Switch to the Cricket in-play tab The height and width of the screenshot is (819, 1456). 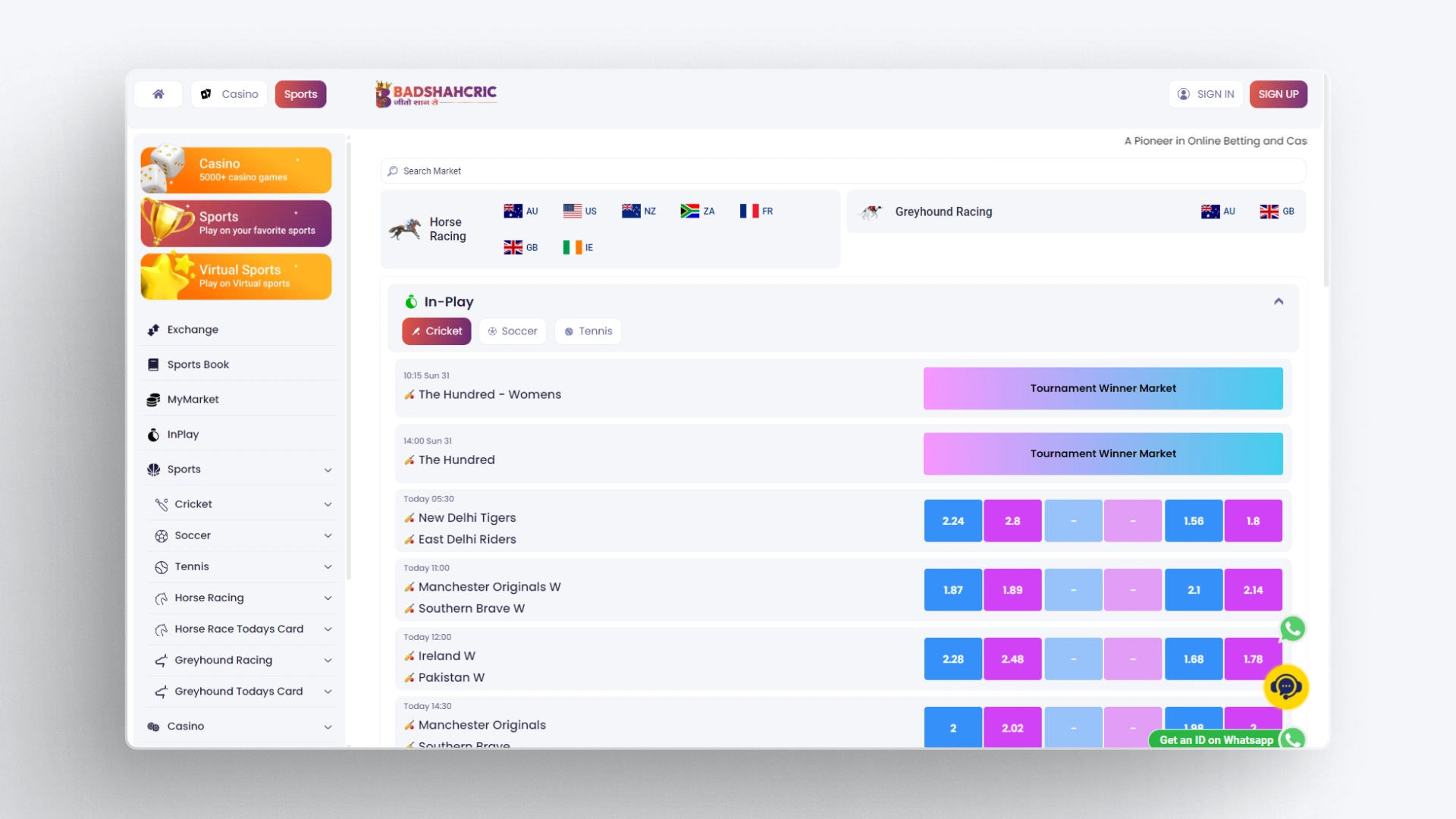(x=437, y=331)
